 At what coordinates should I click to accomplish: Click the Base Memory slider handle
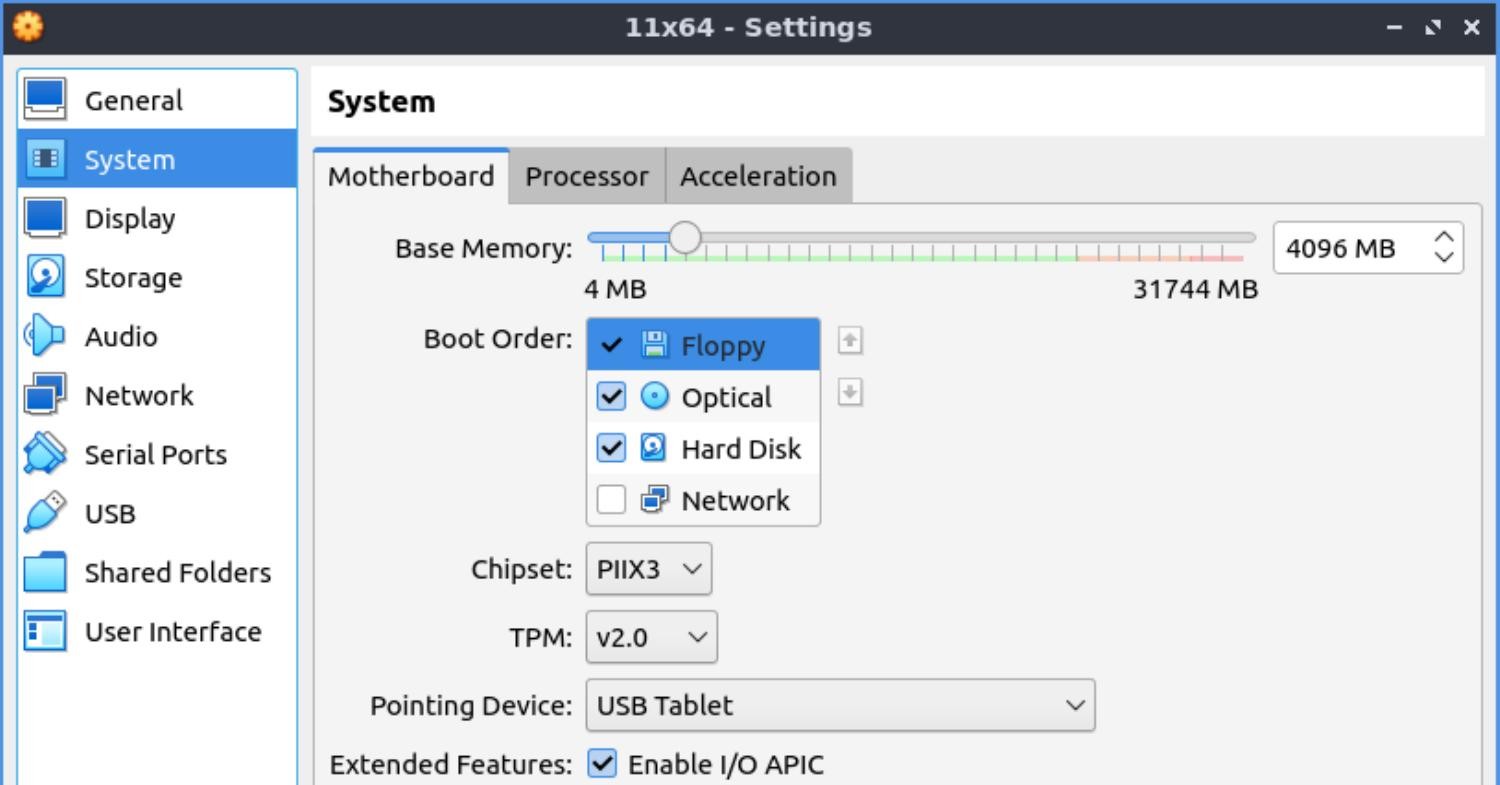685,238
